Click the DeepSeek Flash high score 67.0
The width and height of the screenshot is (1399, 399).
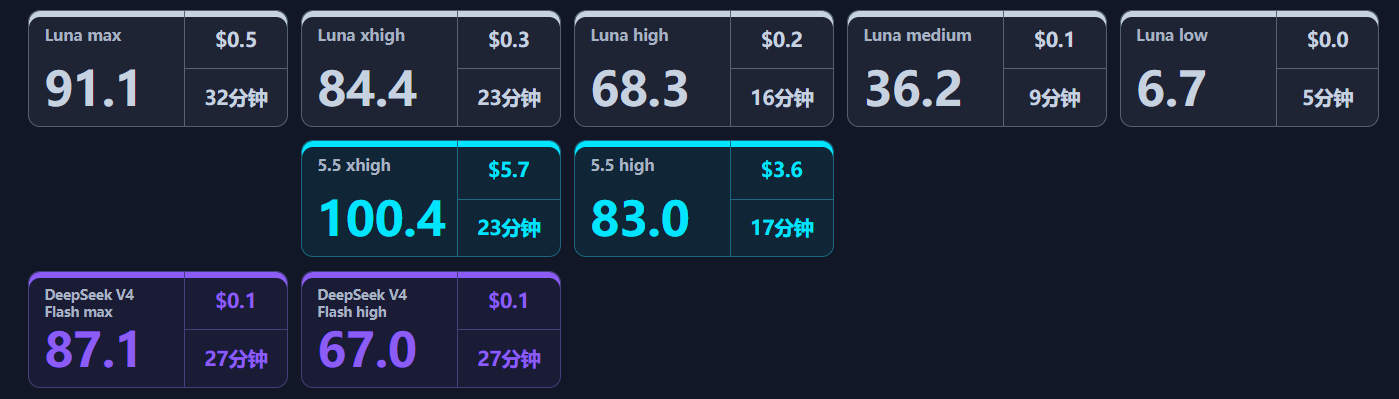pos(367,350)
